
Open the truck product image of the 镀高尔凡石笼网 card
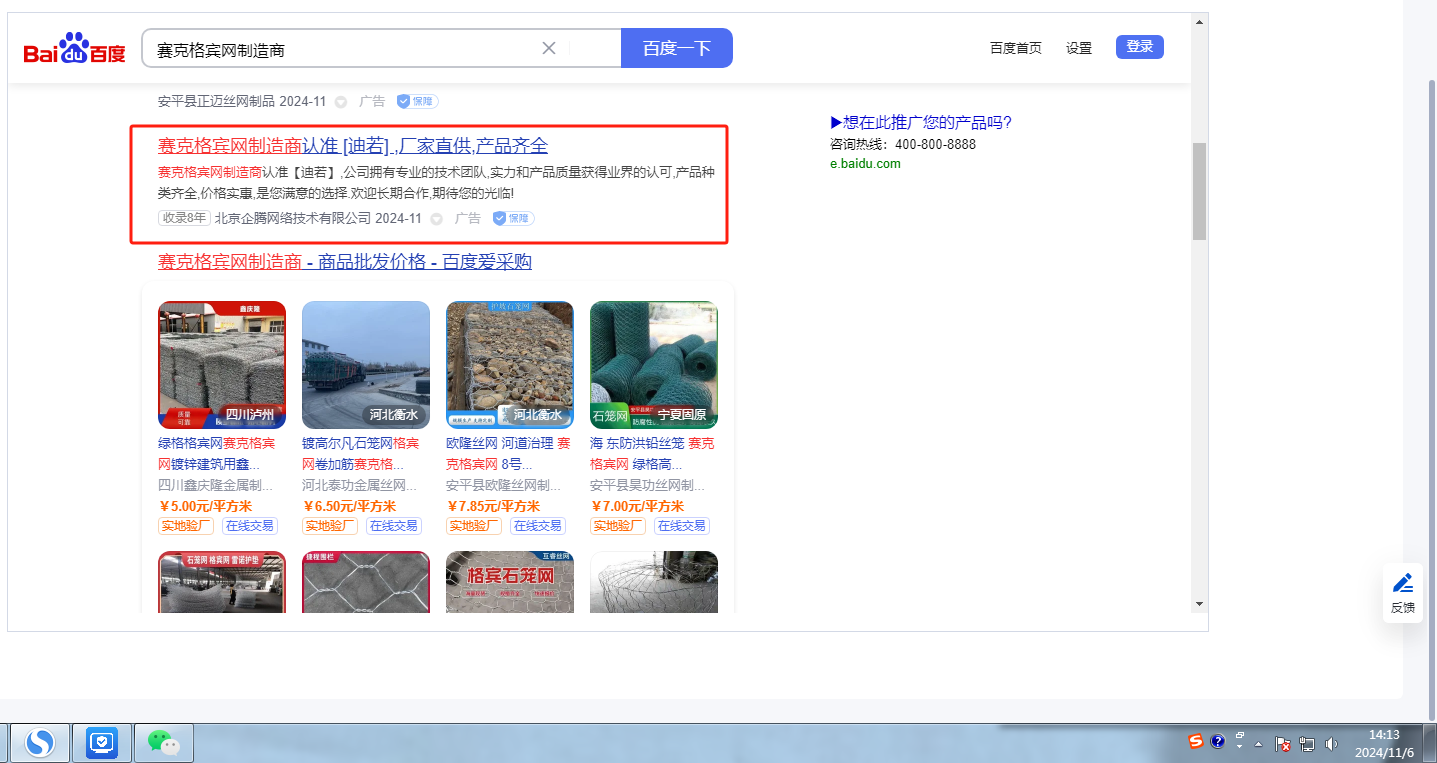point(366,365)
